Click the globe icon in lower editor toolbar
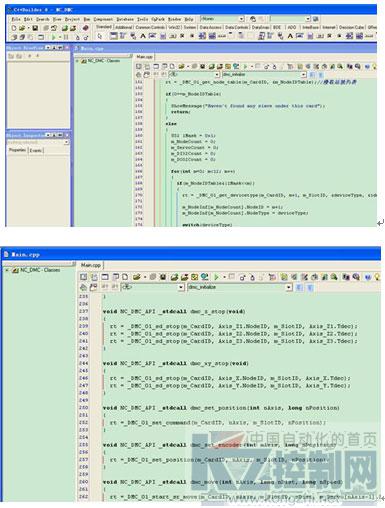This screenshot has height=508, width=385. click(205, 277)
